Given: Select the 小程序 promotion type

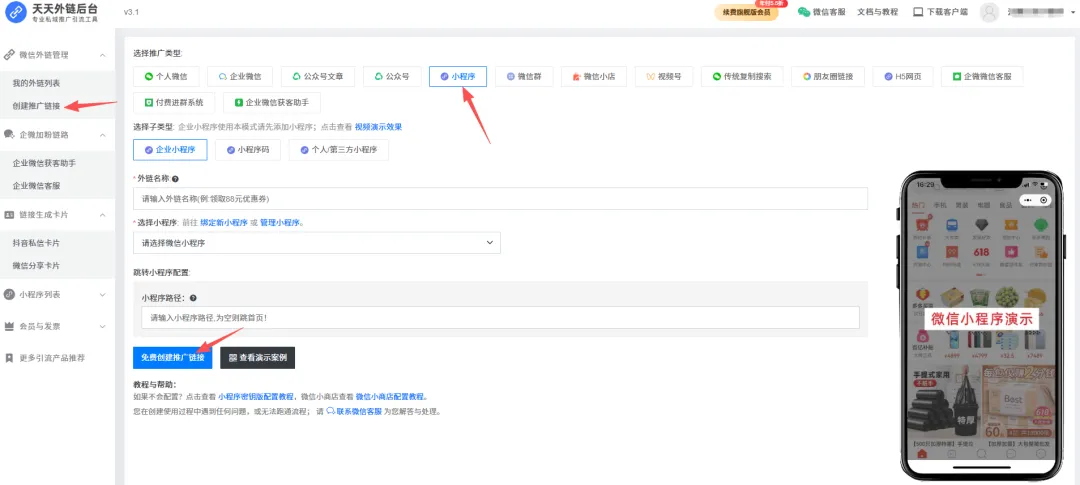Looking at the screenshot, I should (458, 76).
